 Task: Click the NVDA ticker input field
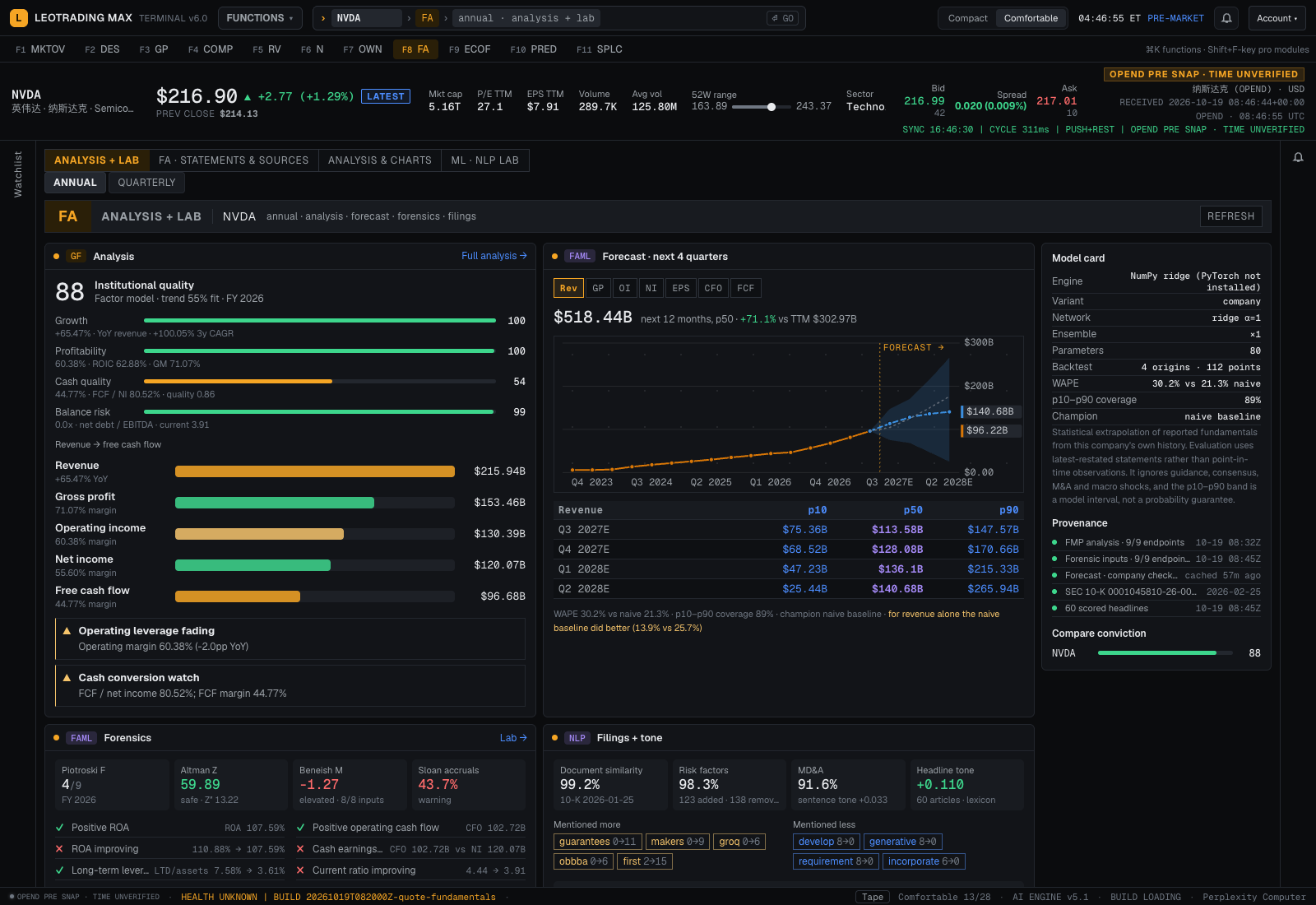tap(368, 18)
